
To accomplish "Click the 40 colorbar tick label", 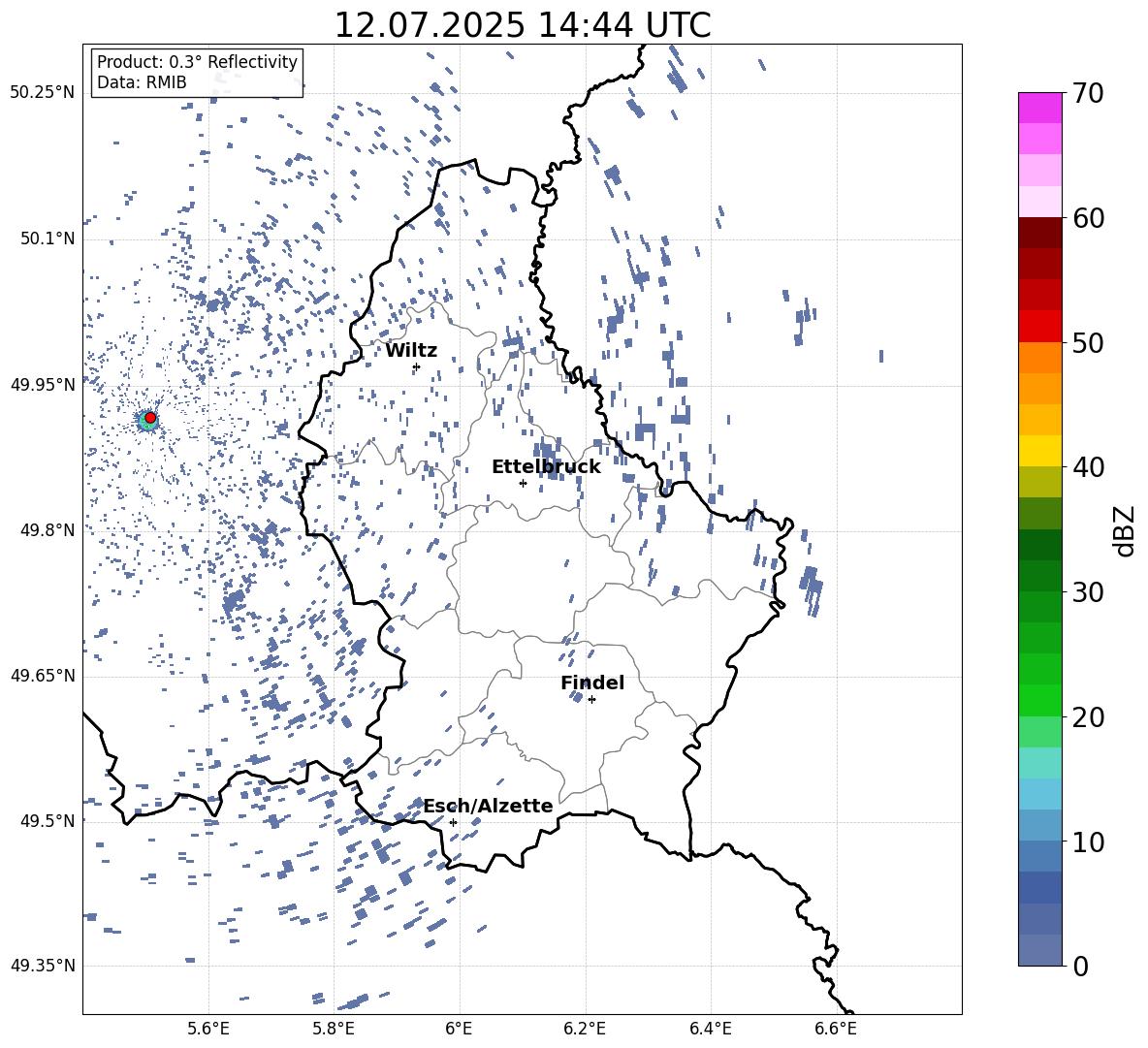I will coord(1088,467).
